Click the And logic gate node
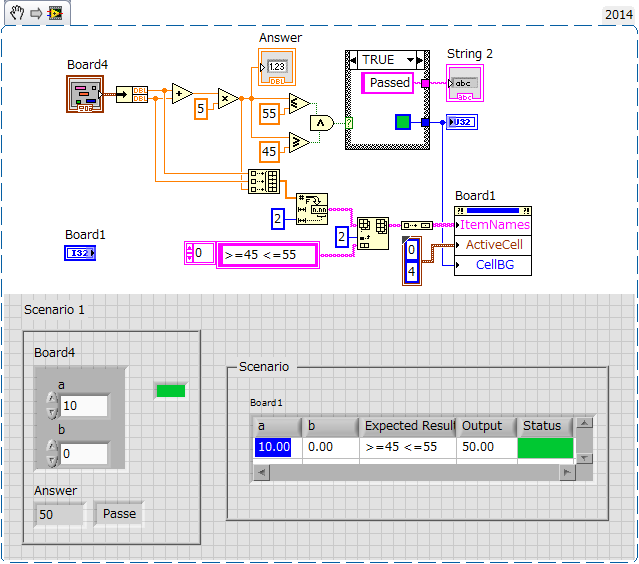Image resolution: width=639 pixels, height=564 pixels. [321, 122]
